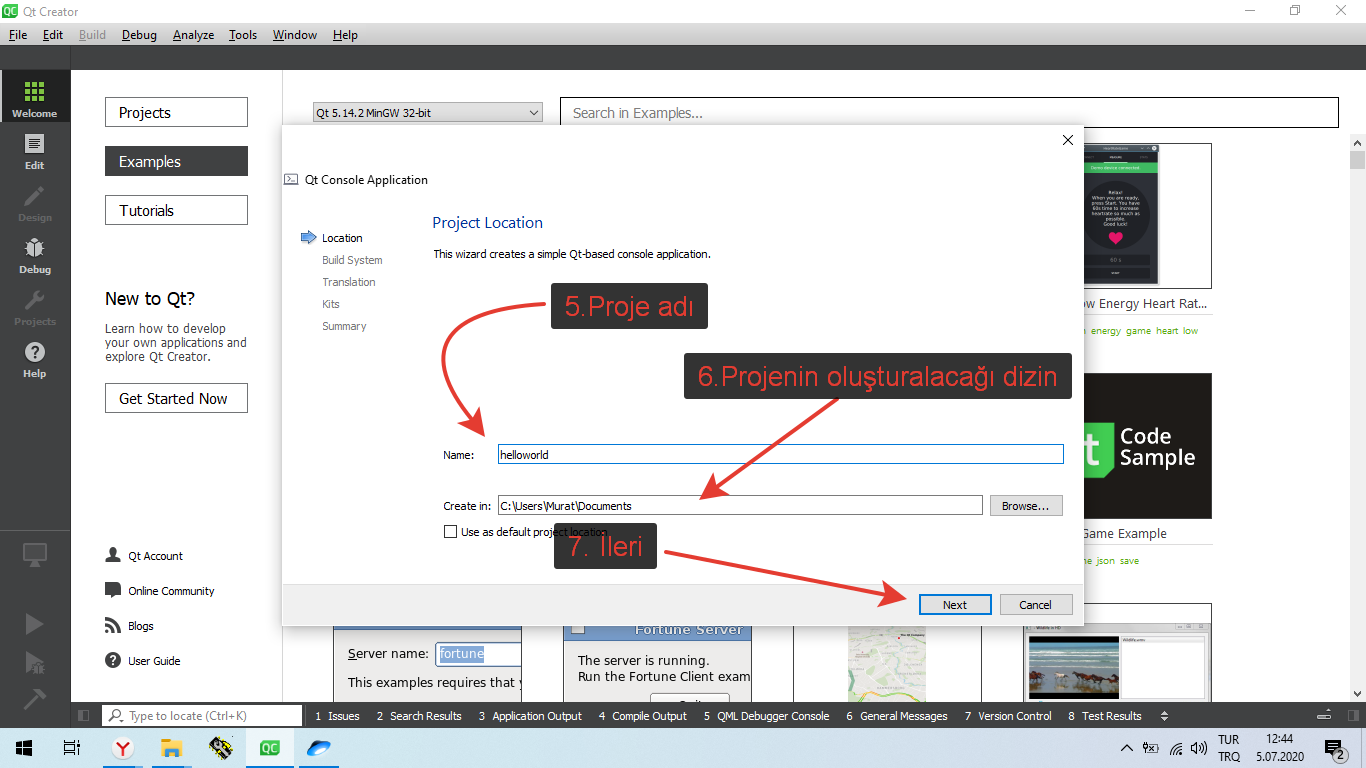Screen dimensions: 1366x768
Task: Click the Build hammer icon
Action: coord(35,698)
